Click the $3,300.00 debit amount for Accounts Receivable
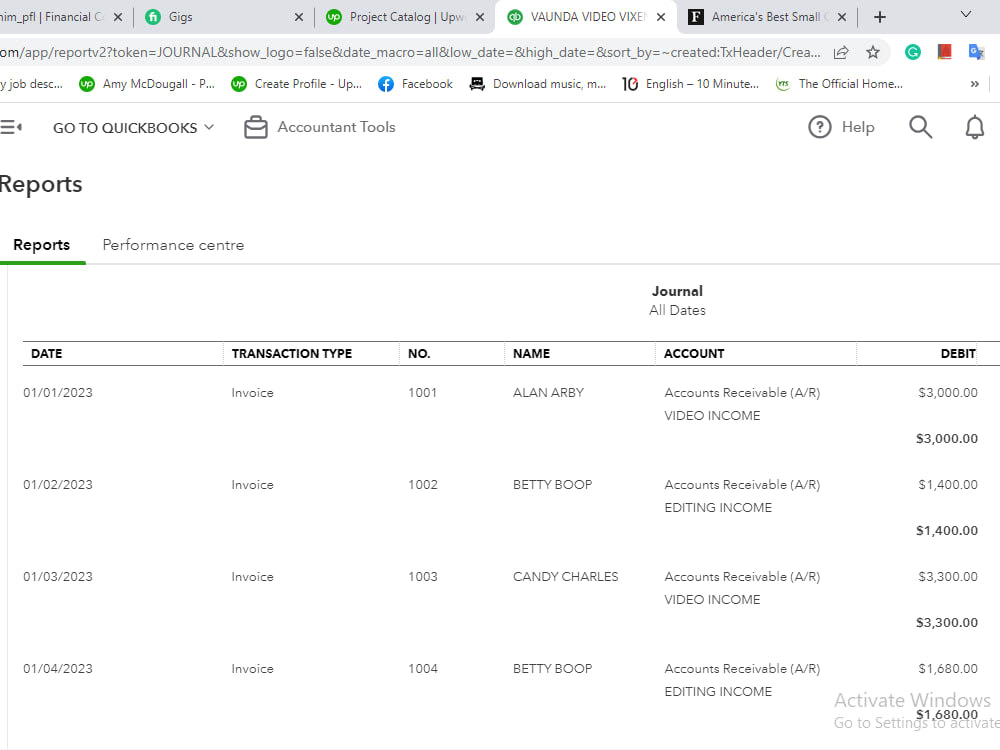 (x=948, y=577)
